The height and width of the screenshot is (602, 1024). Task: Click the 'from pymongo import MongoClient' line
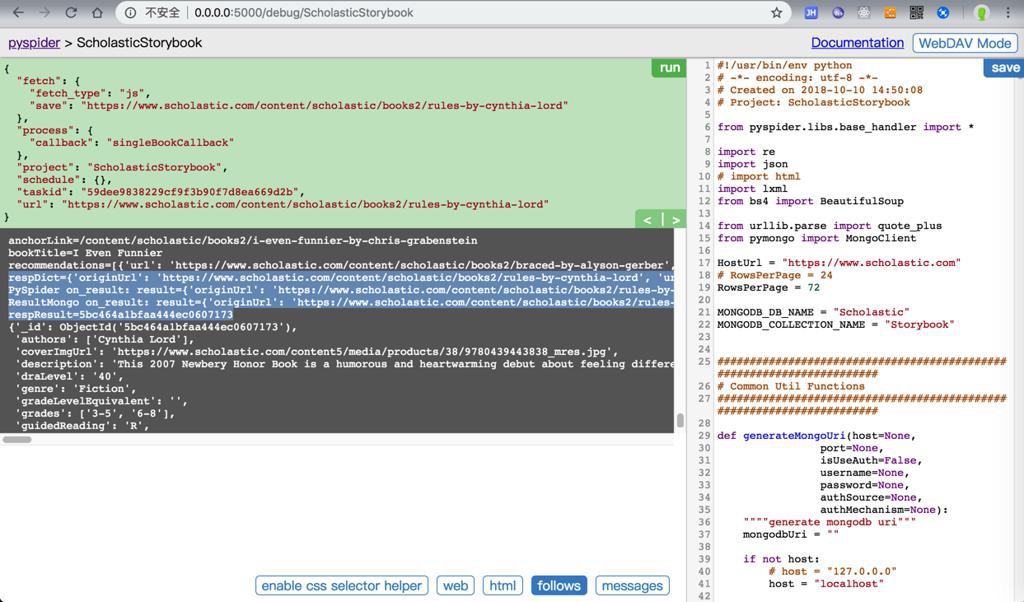(x=817, y=238)
